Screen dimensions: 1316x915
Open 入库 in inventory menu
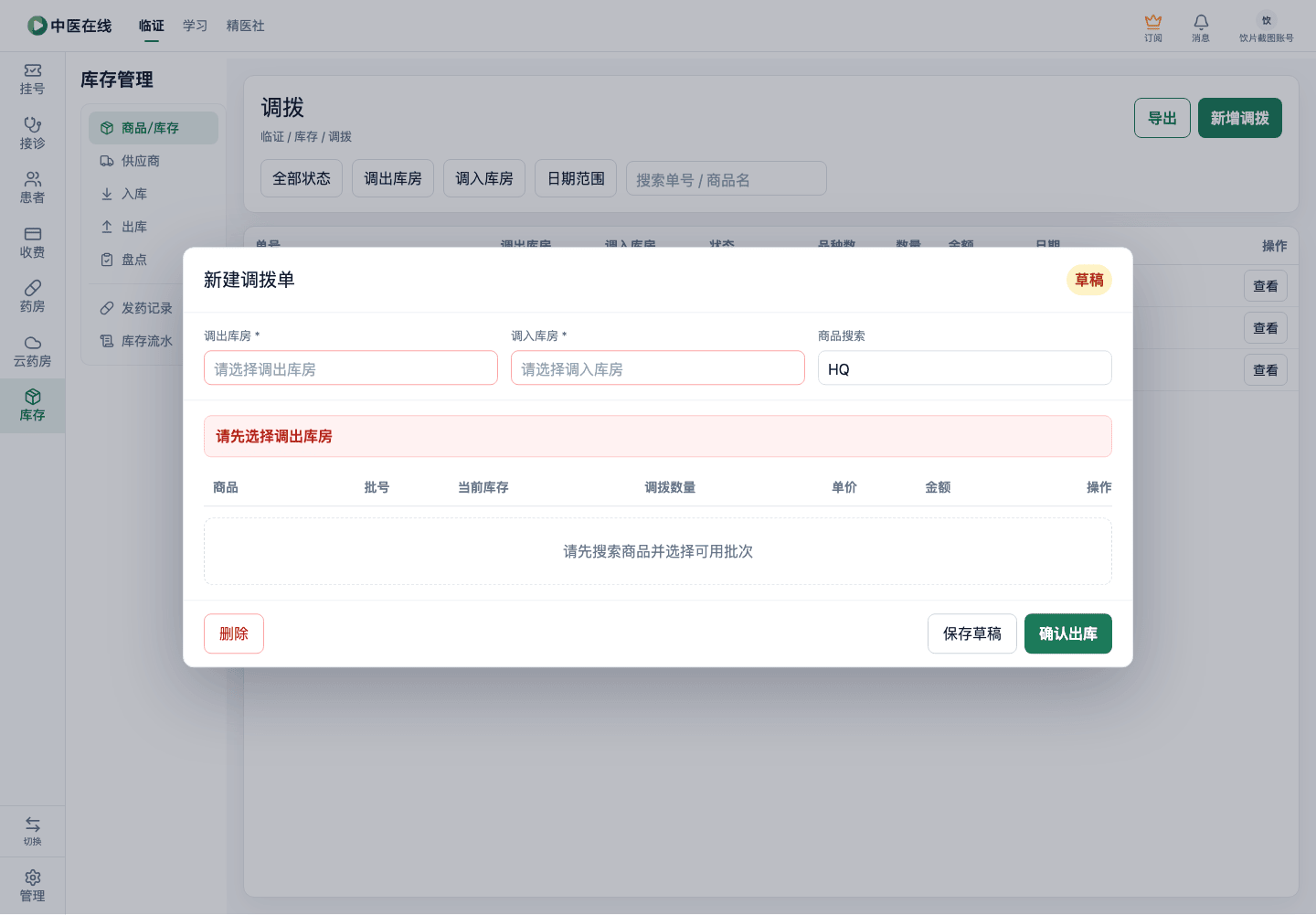click(154, 194)
